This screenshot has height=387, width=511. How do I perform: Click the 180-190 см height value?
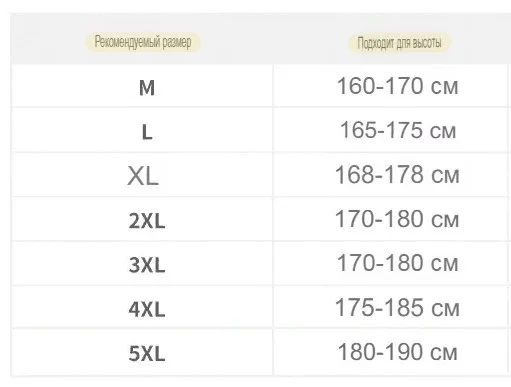click(x=398, y=352)
